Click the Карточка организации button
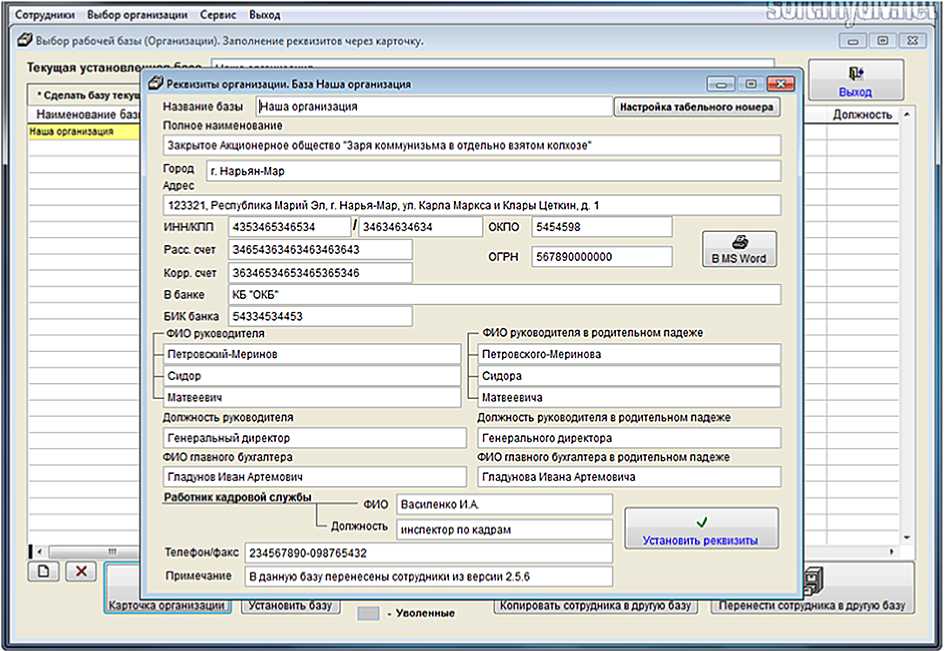 click(x=168, y=605)
